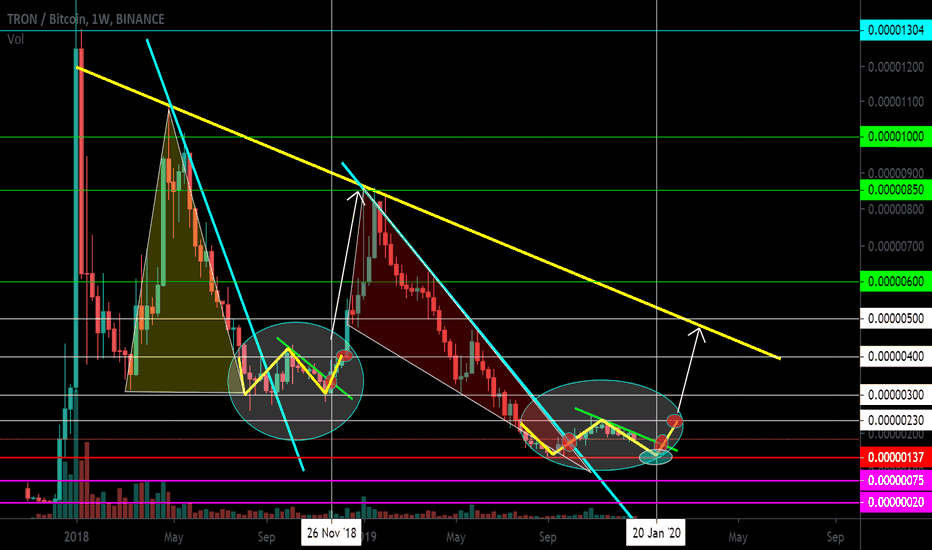Click the Sep label before 26 Nov '18
Image resolution: width=932 pixels, height=550 pixels.
[266, 537]
